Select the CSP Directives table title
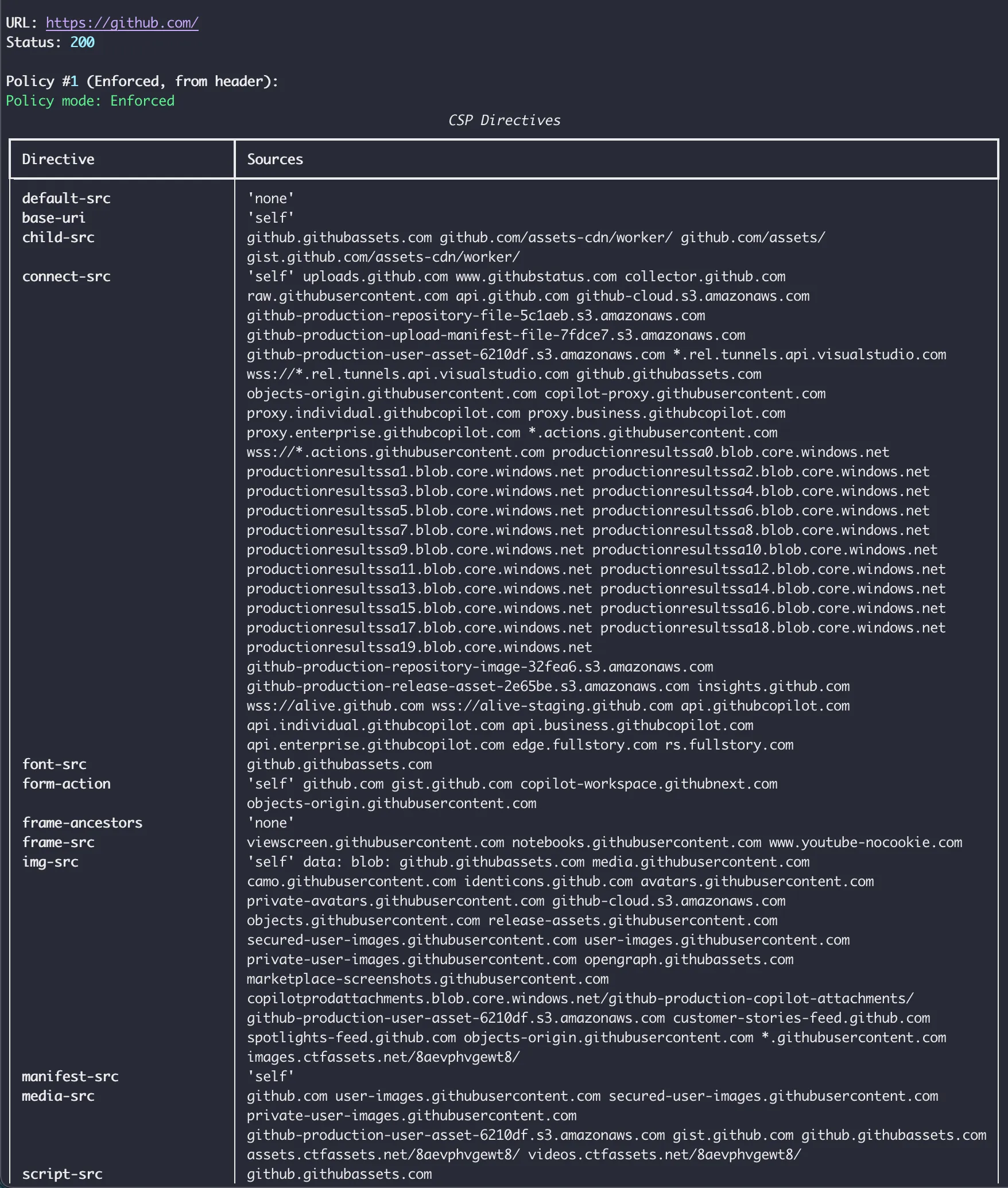Viewport: 1008px width, 1188px height. [x=504, y=121]
